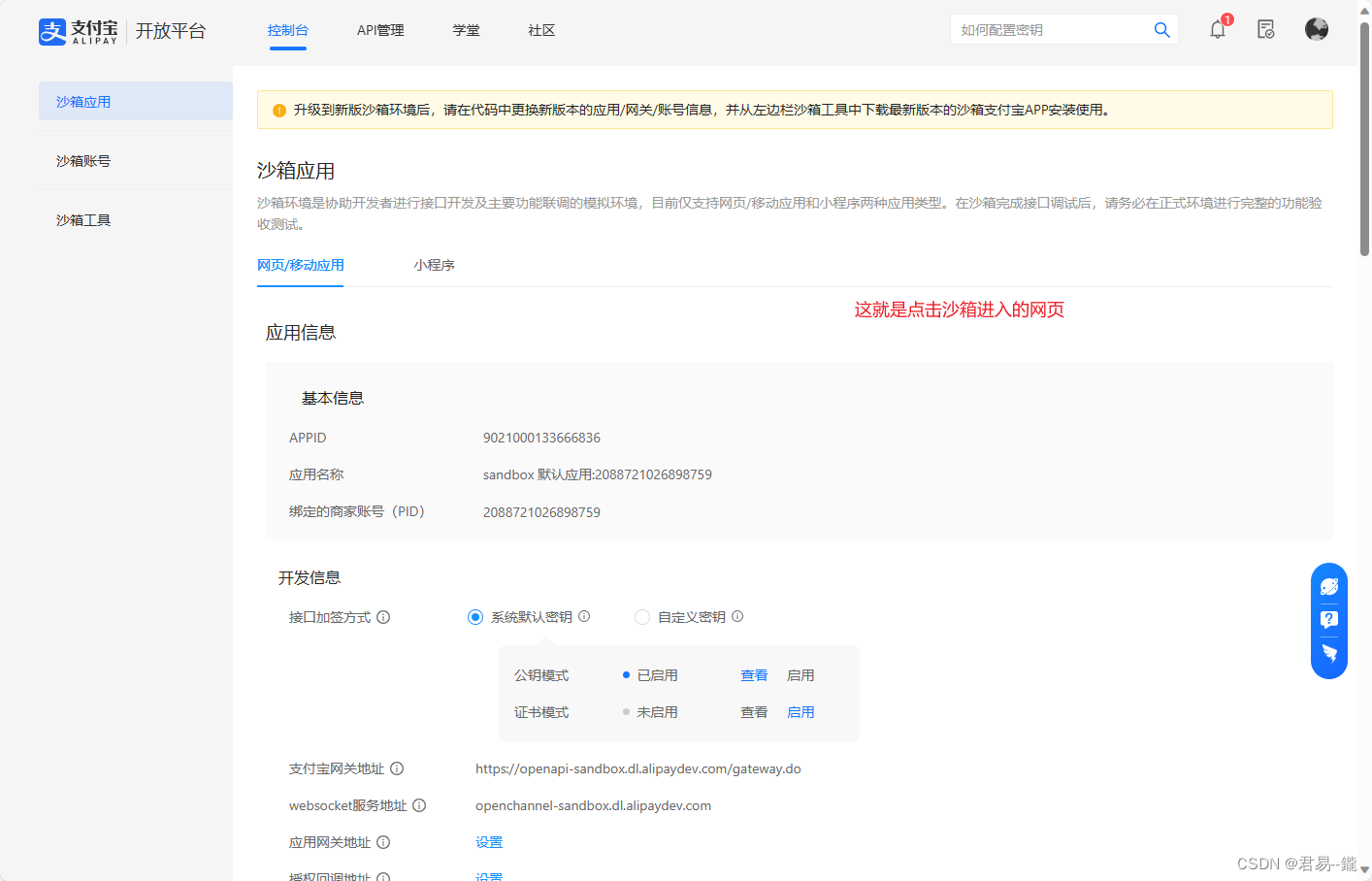
Task: Click 查看 link for 公钥模式
Action: (x=754, y=675)
